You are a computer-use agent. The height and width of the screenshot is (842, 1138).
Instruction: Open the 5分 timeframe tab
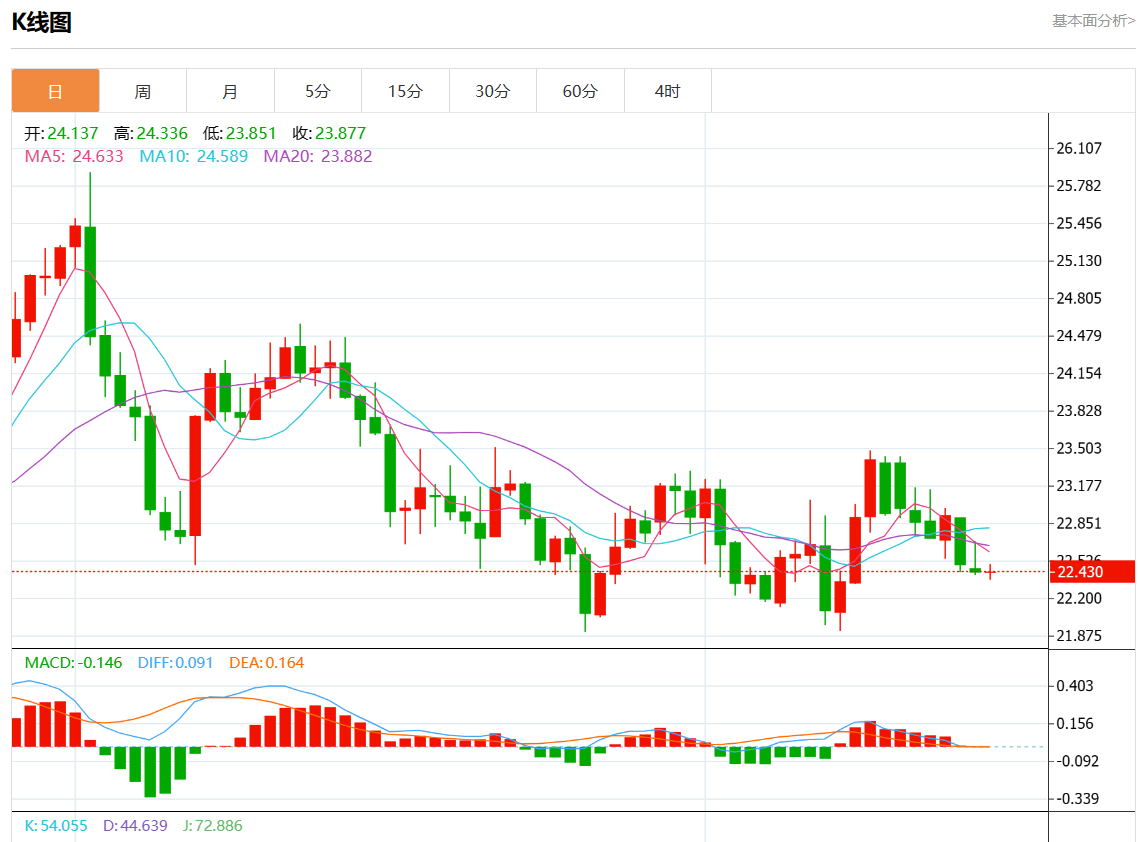pos(318,91)
